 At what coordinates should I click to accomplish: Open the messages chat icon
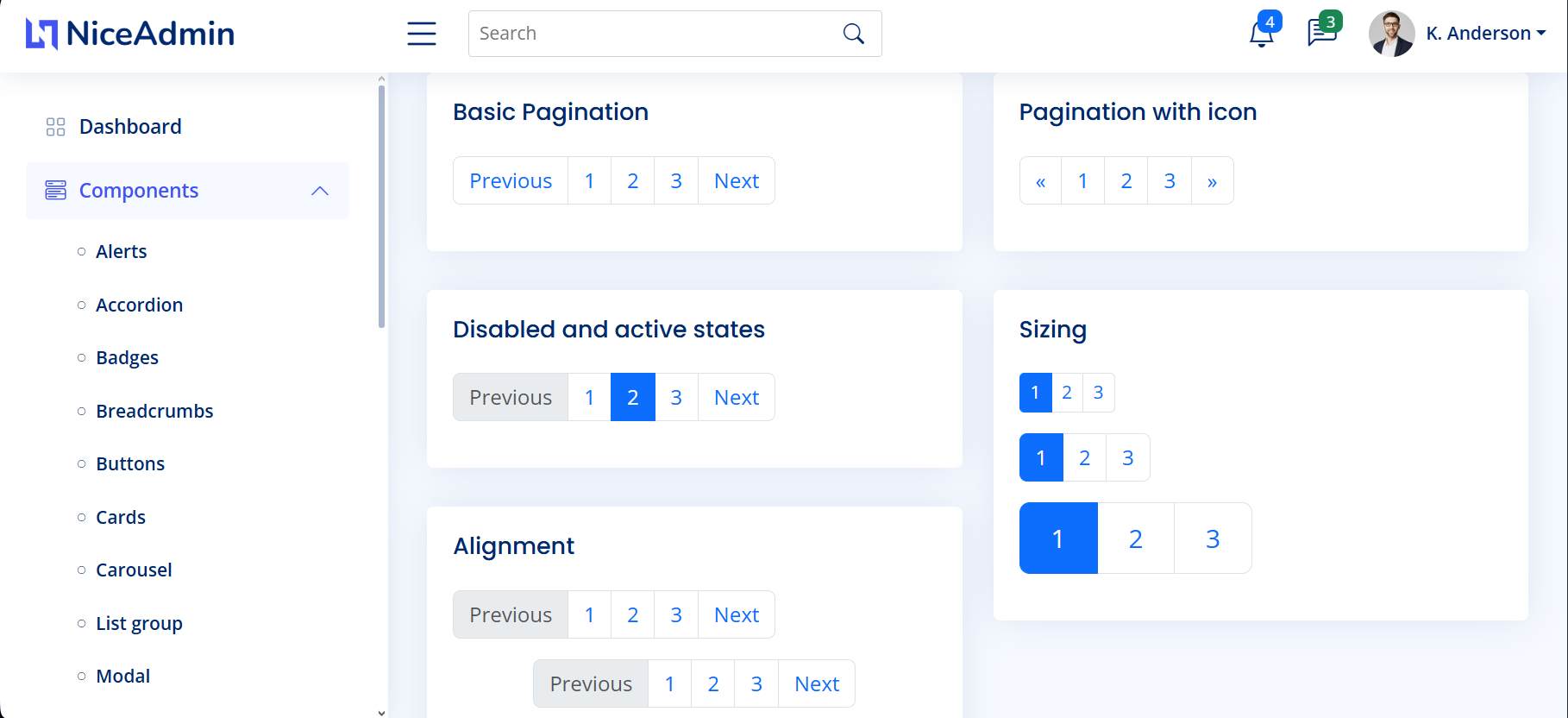click(1320, 33)
